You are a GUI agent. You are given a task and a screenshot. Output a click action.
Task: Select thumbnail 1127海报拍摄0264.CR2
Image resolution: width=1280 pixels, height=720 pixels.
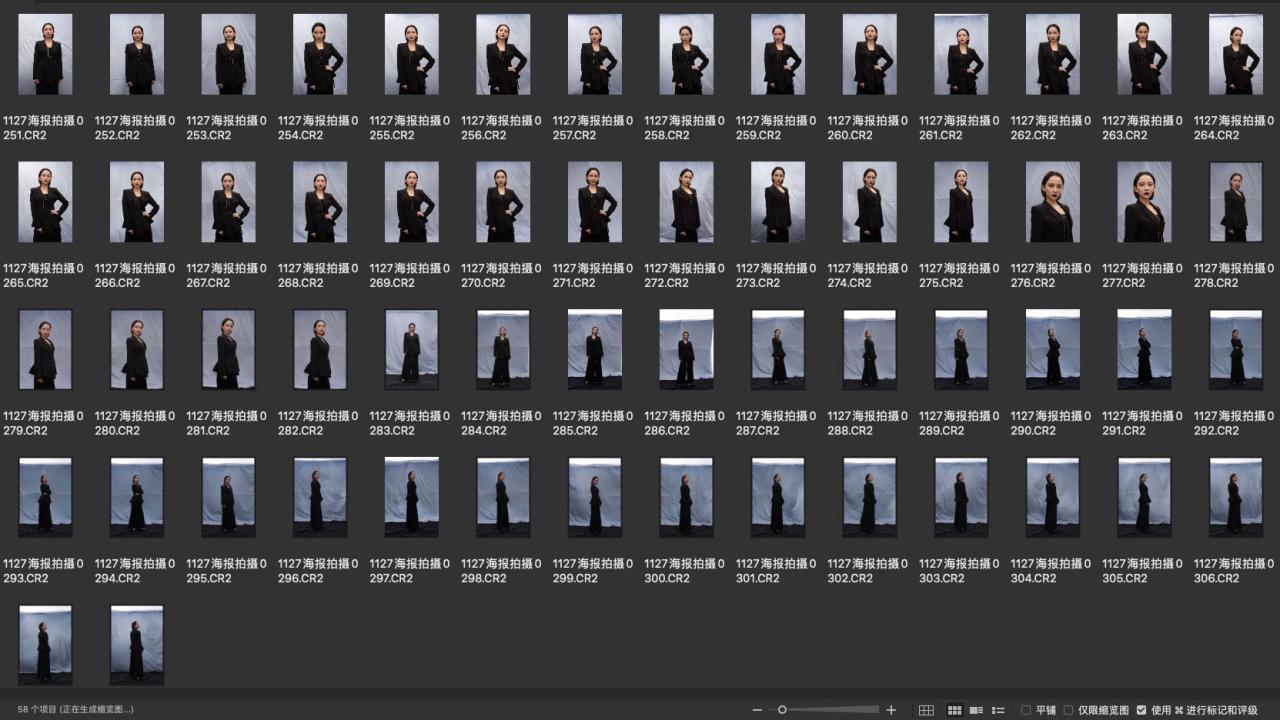(x=1235, y=55)
